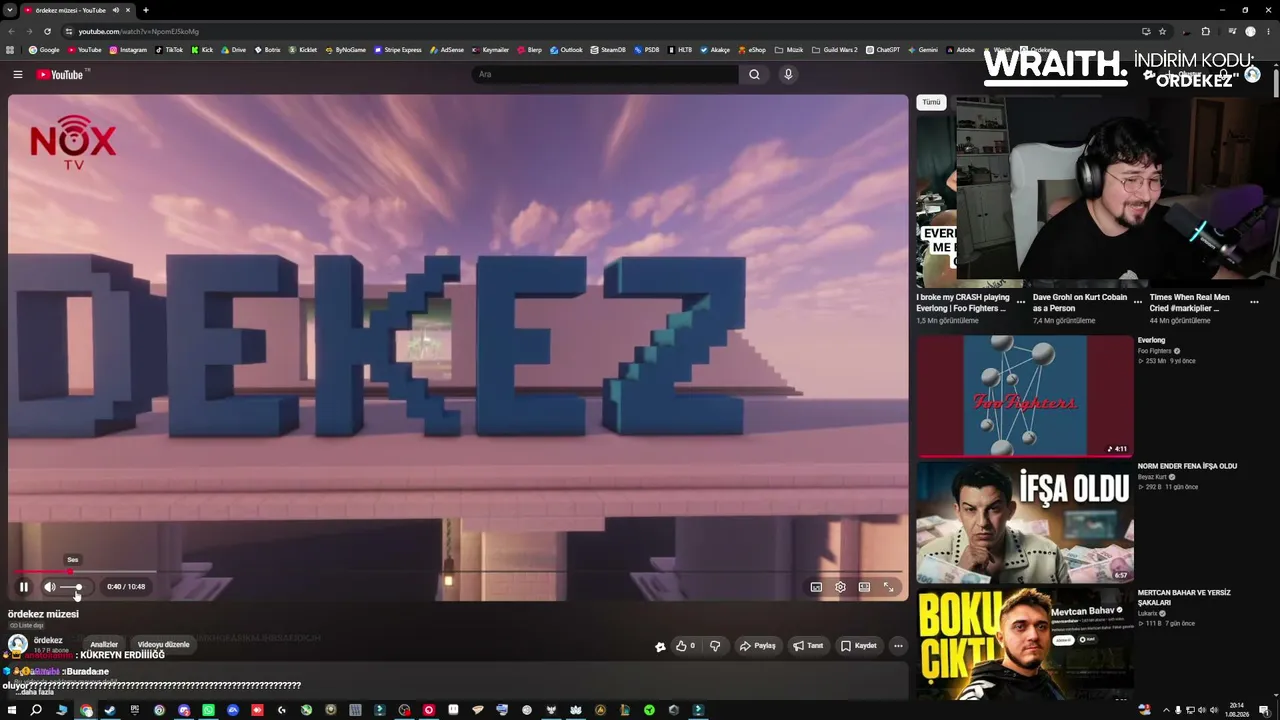Click the search magnifier button
The height and width of the screenshot is (720, 1280).
point(754,74)
